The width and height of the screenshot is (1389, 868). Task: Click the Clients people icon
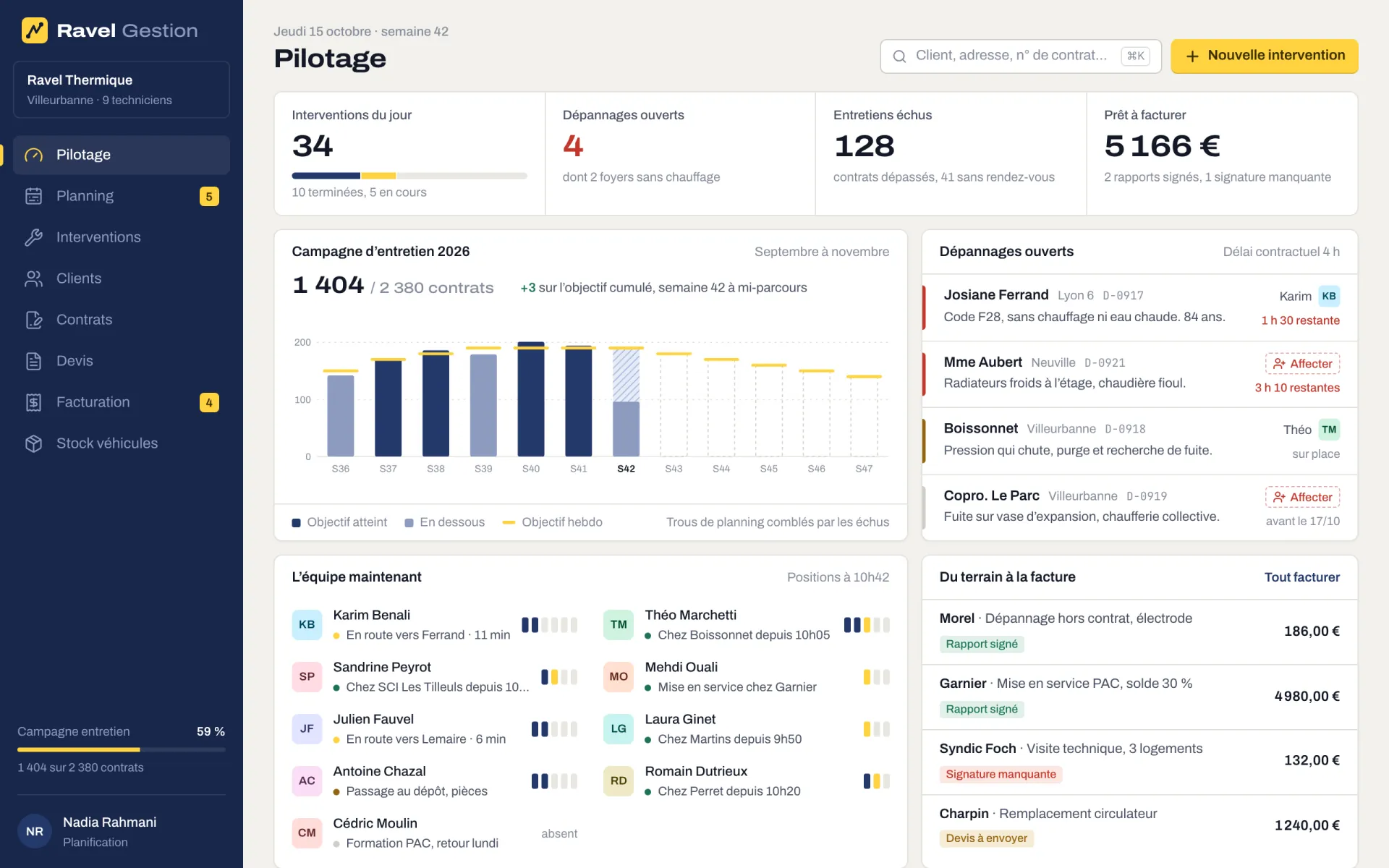[33, 278]
